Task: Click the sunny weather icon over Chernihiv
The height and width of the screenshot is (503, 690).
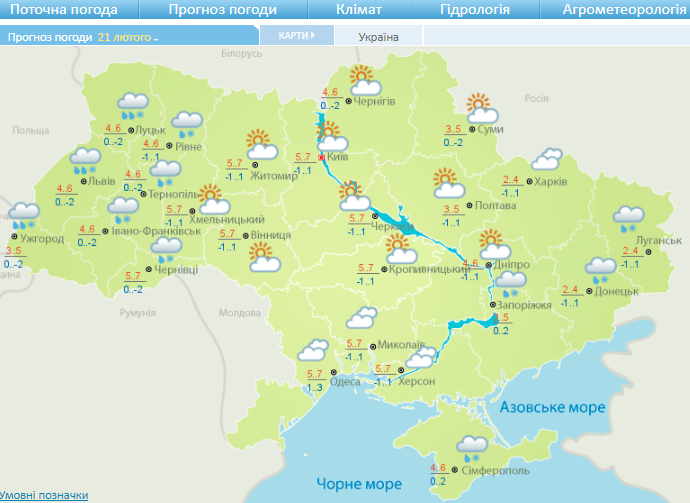Action: (360, 78)
